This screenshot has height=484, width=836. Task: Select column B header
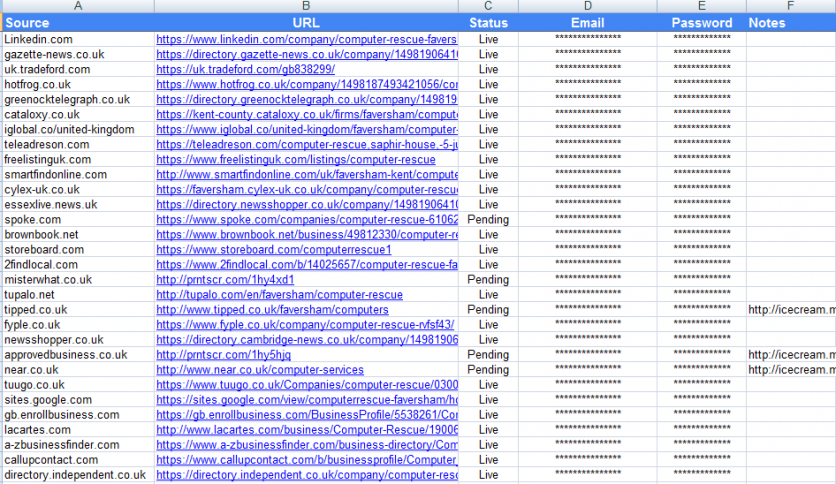[306, 6]
